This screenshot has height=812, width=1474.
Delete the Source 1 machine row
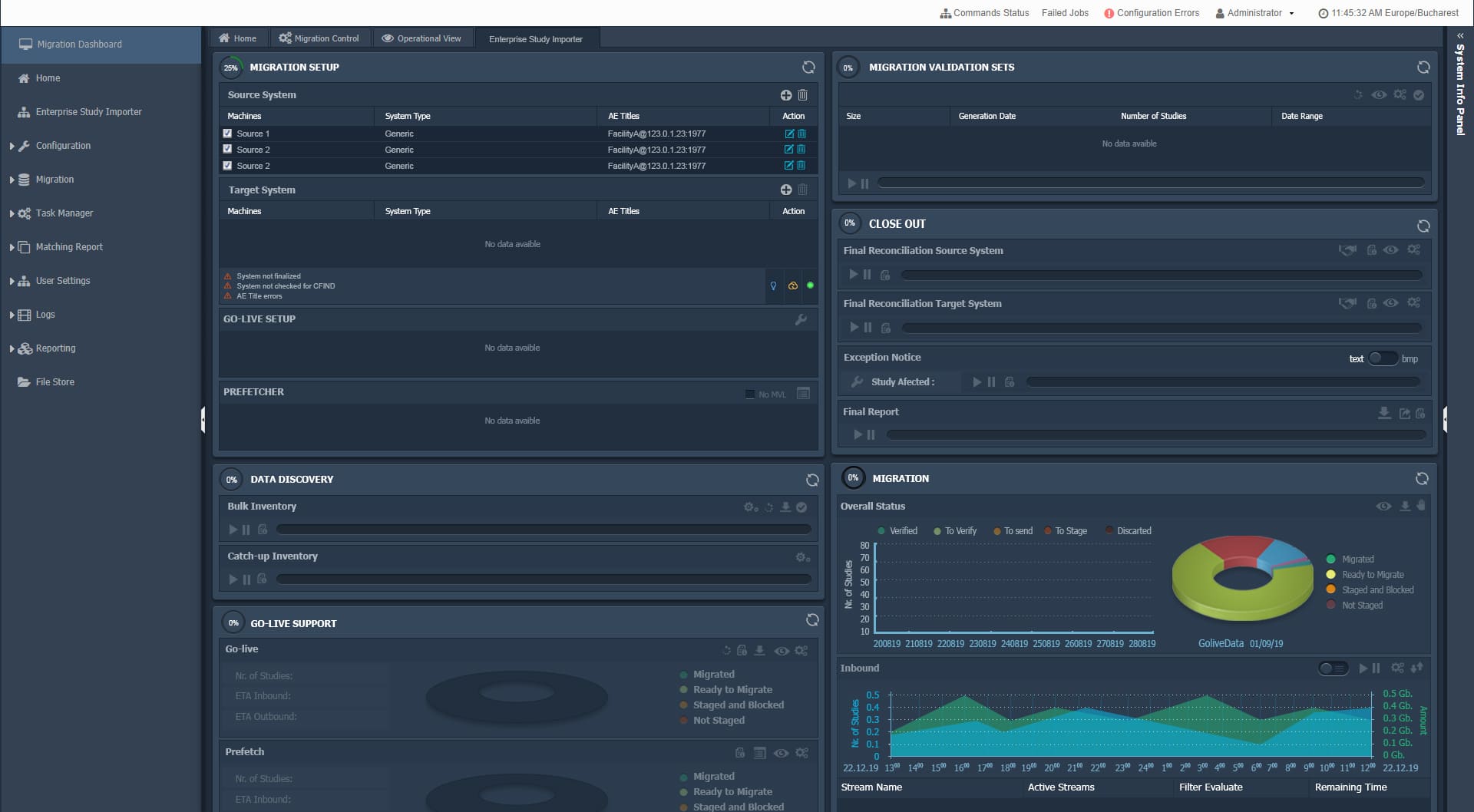pyautogui.click(x=801, y=134)
